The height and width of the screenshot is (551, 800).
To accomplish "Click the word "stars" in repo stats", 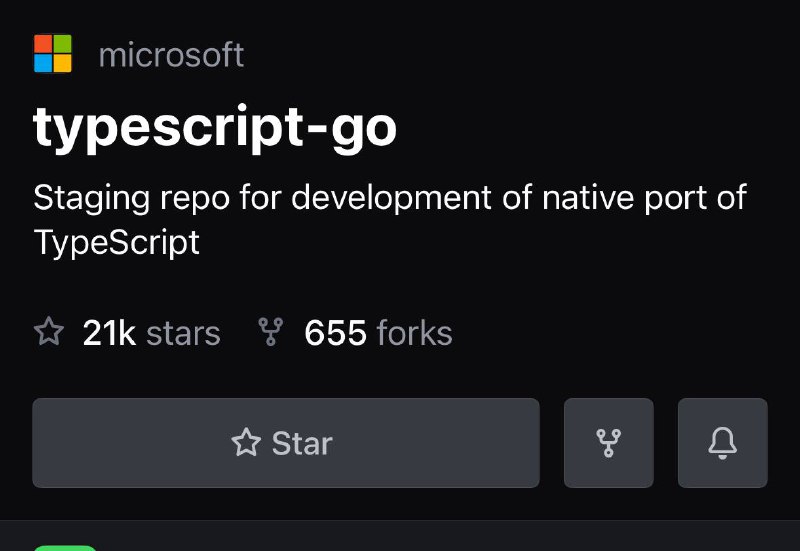I will pos(183,334).
